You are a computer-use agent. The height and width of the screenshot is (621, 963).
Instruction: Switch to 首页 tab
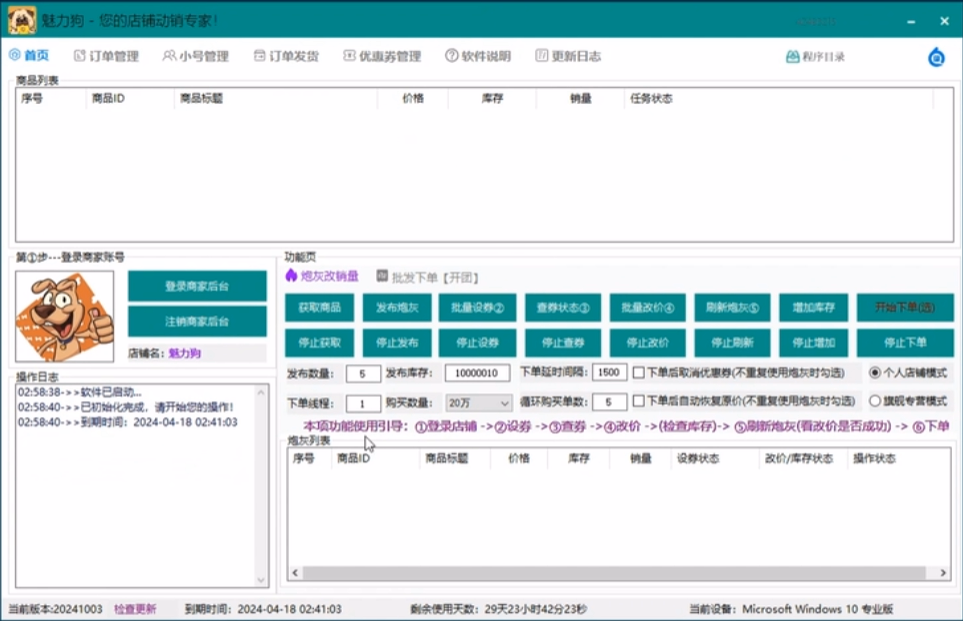(29, 55)
